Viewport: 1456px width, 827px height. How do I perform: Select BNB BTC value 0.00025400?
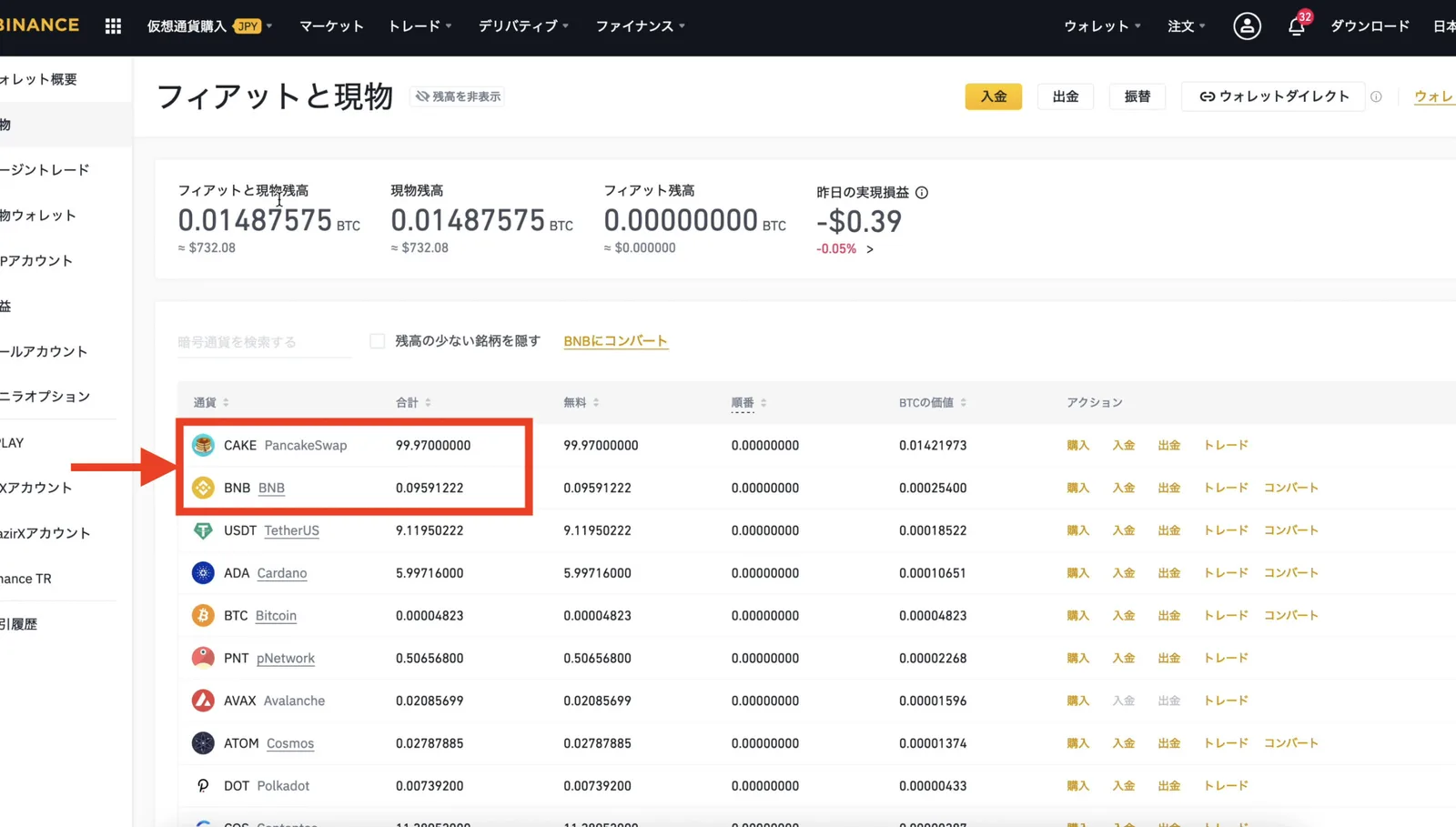pos(933,488)
